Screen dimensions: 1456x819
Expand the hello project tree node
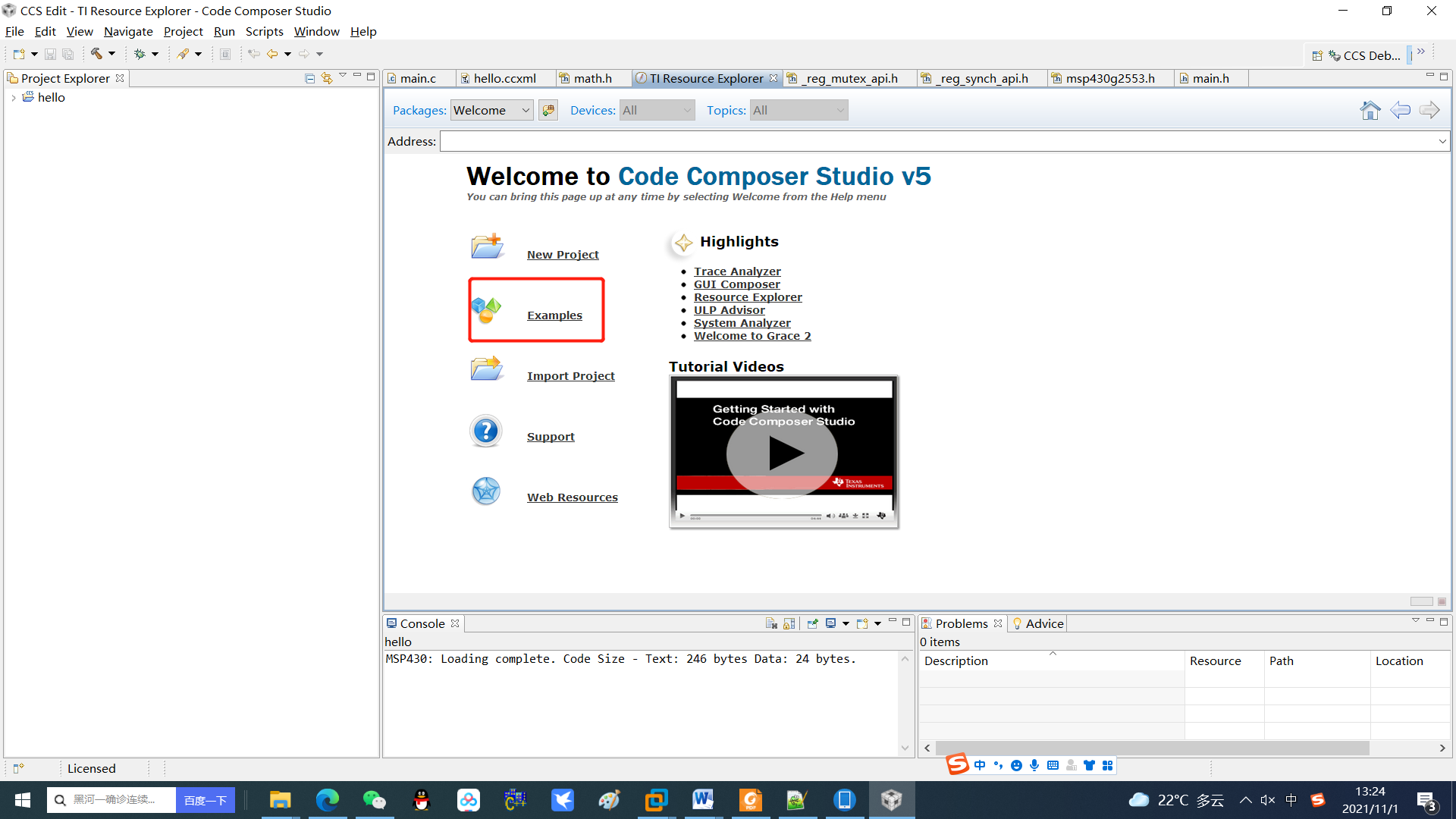tap(14, 98)
